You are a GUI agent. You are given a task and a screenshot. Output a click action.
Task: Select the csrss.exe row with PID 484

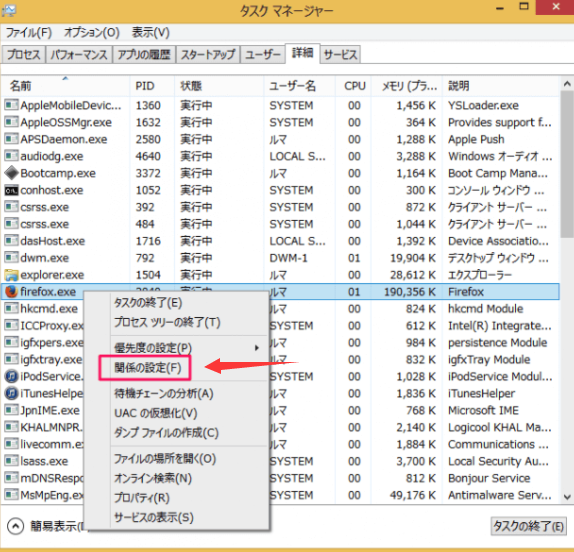click(280, 224)
